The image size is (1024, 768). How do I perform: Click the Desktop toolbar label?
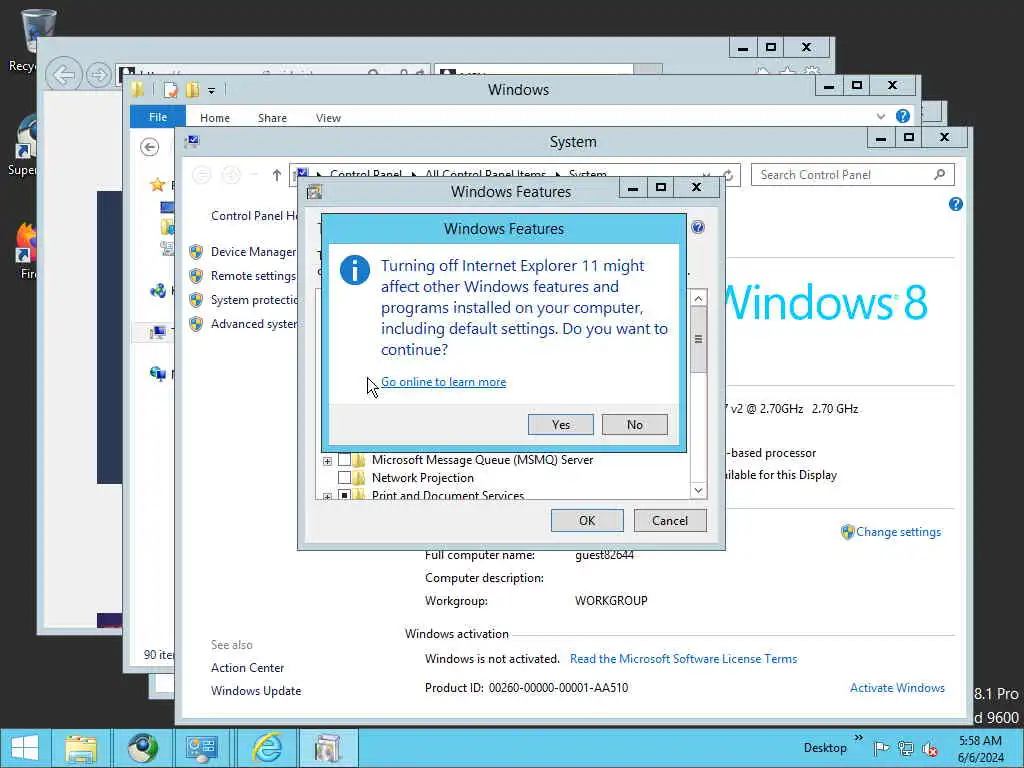coord(825,748)
